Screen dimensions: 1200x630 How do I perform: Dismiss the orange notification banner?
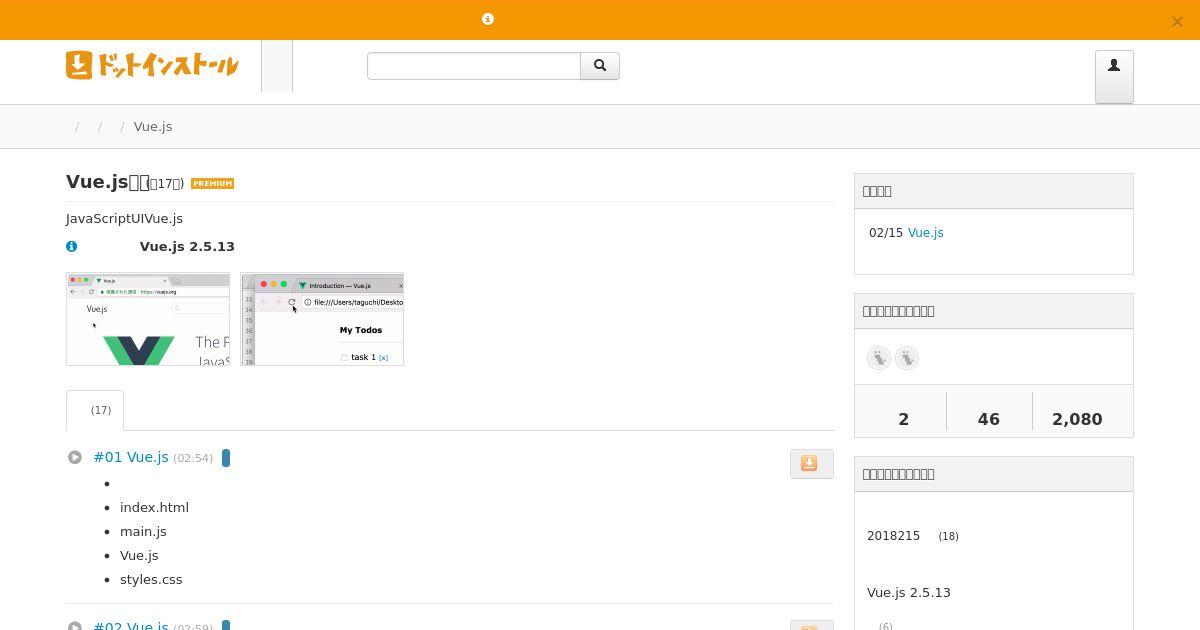coord(1177,21)
